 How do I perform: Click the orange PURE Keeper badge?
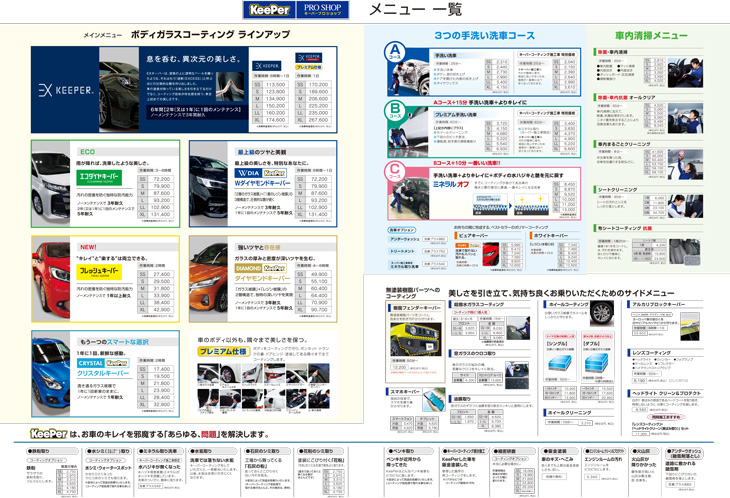tap(468, 245)
